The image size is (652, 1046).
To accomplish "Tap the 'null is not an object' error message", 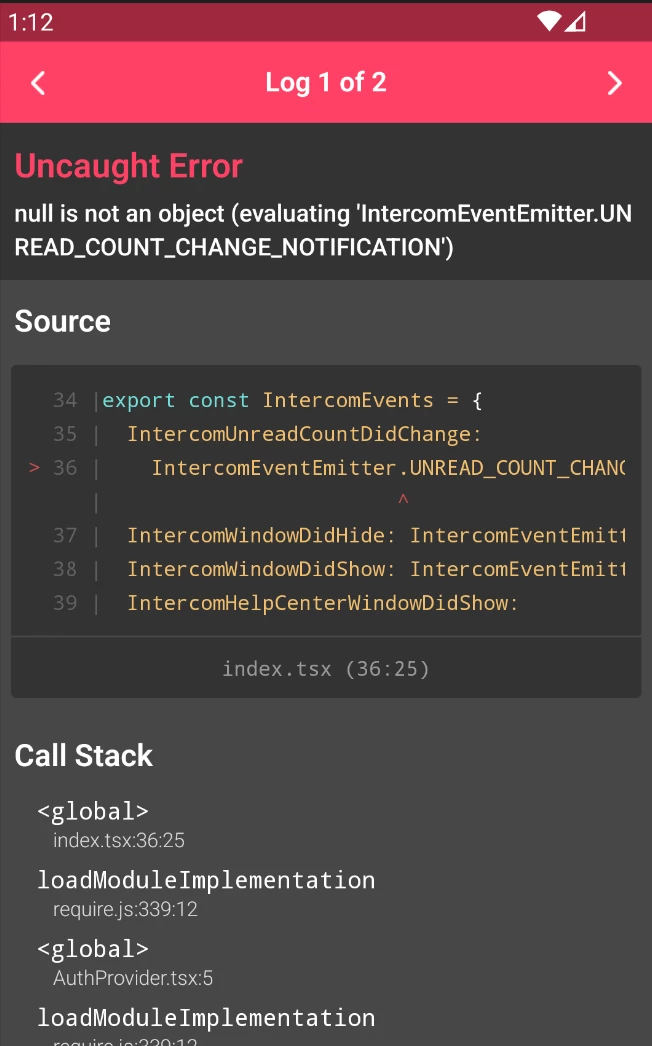I will point(323,230).
